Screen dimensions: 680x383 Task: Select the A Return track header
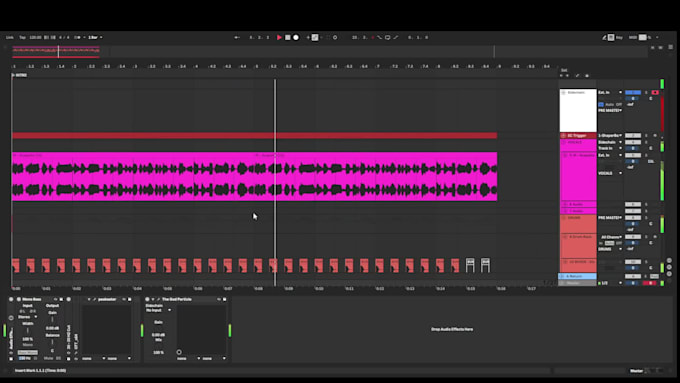[577, 276]
